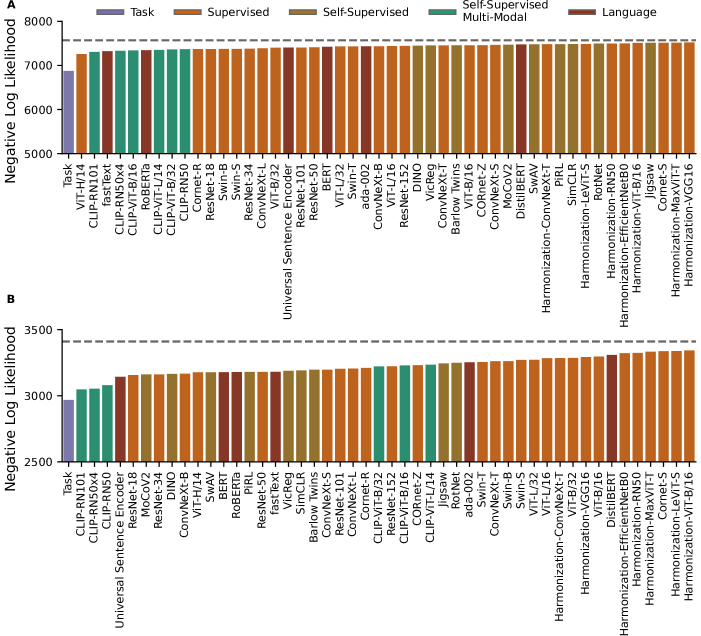Image resolution: width=701 pixels, height=636 pixels.
Task: Select the 'Supervised' legend label
Action: coord(238,12)
